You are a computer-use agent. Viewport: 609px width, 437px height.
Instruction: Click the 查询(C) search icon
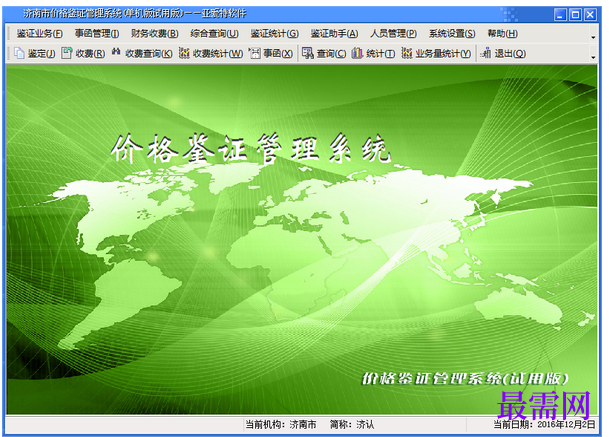308,53
